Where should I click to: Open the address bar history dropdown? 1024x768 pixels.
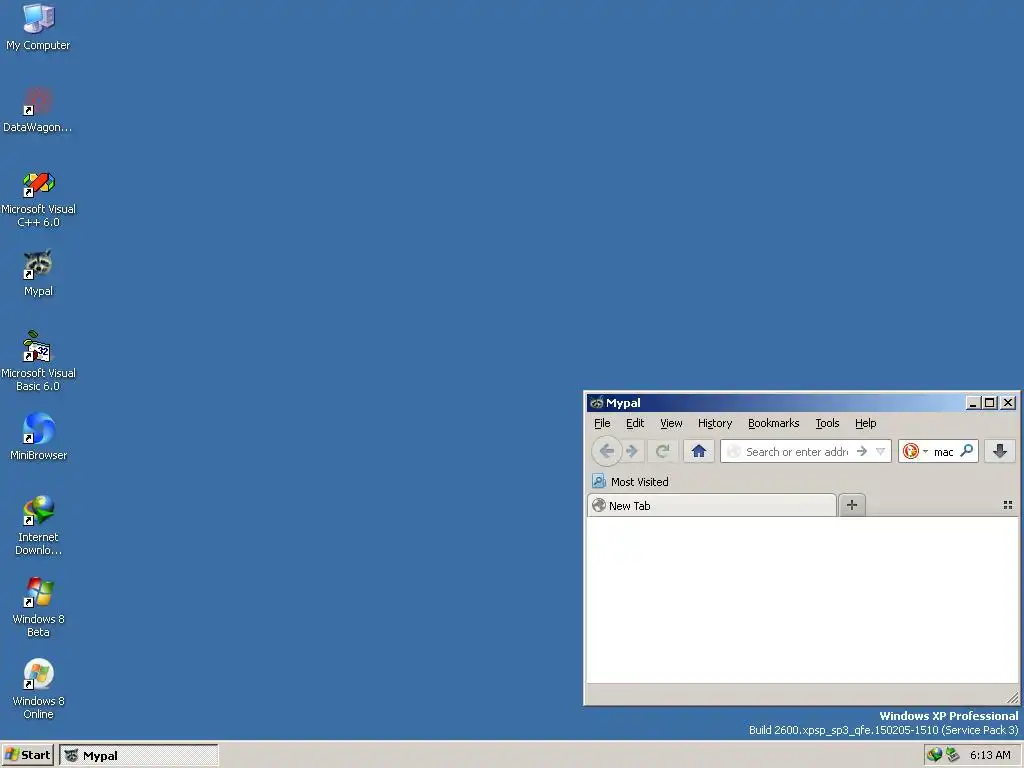click(880, 451)
